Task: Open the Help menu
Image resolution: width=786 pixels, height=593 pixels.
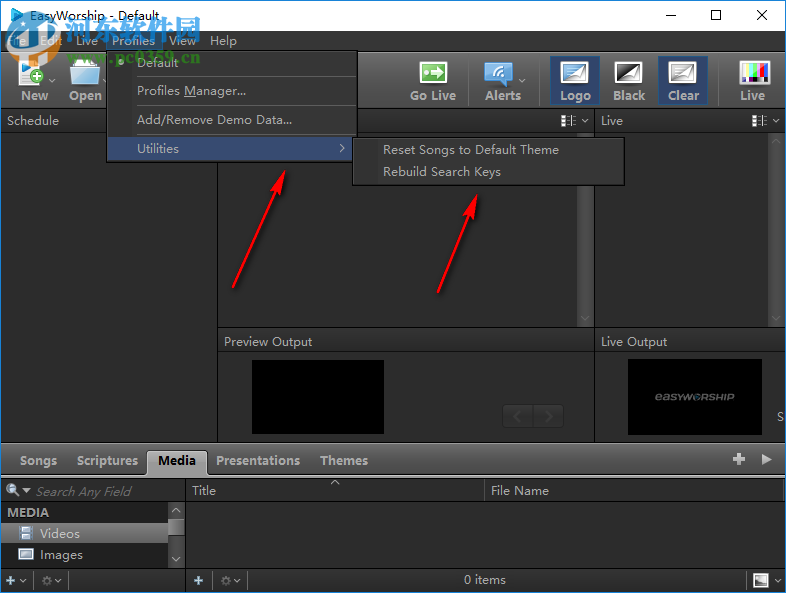Action: tap(223, 41)
